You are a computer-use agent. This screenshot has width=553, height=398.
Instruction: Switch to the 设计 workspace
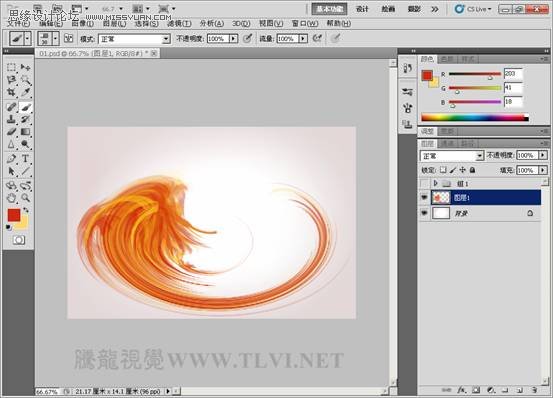coord(362,9)
